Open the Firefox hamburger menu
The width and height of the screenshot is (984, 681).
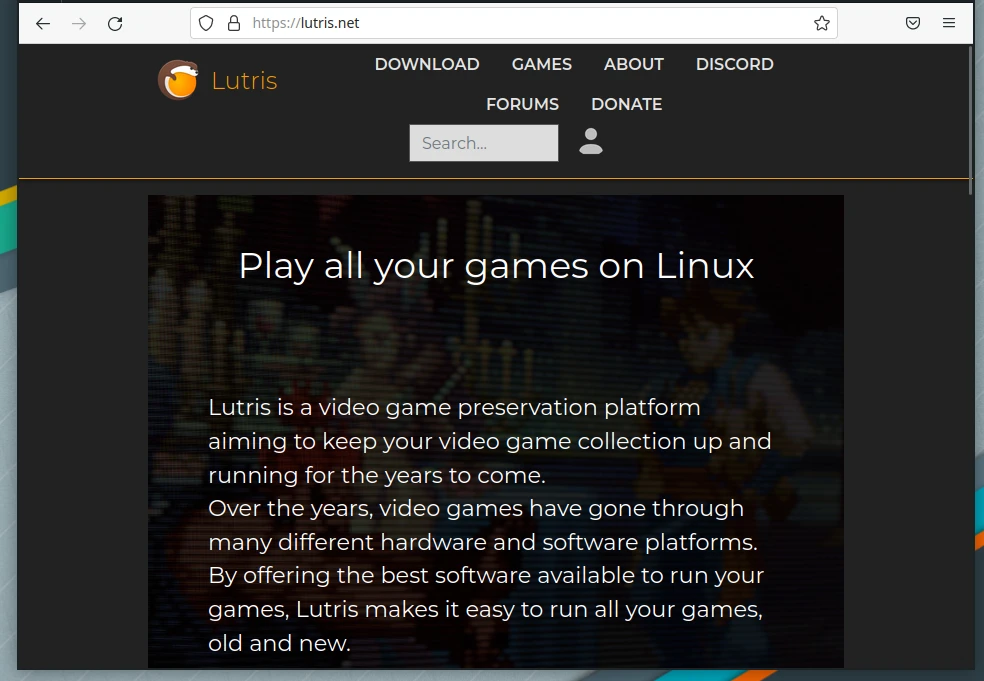pyautogui.click(x=949, y=23)
